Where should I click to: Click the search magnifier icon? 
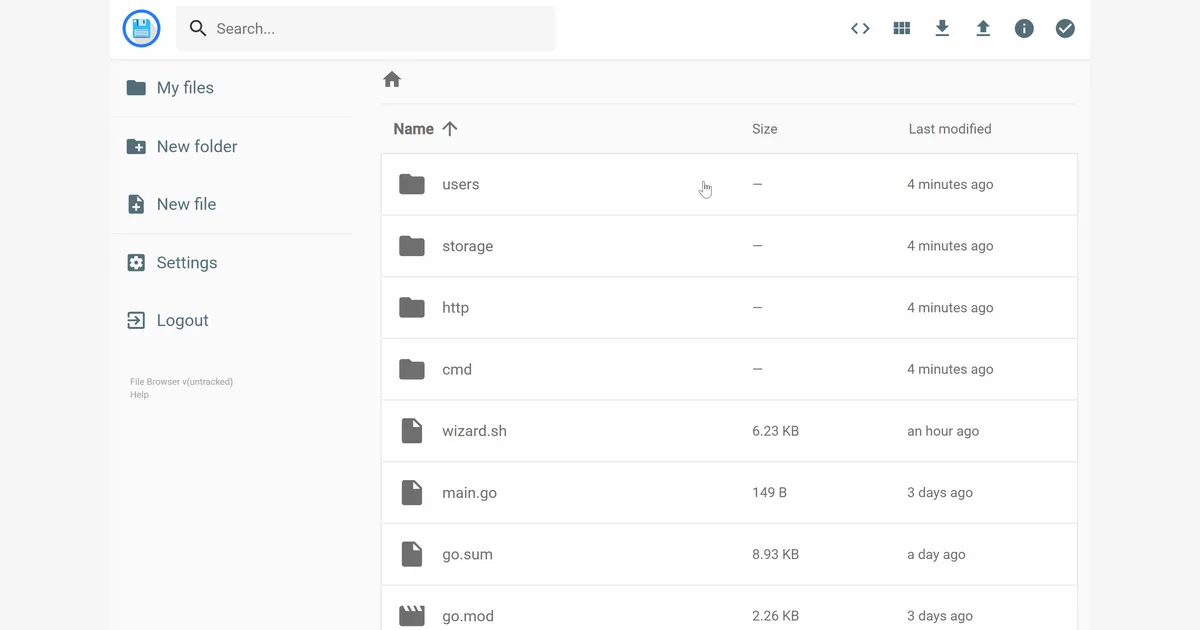click(x=198, y=29)
